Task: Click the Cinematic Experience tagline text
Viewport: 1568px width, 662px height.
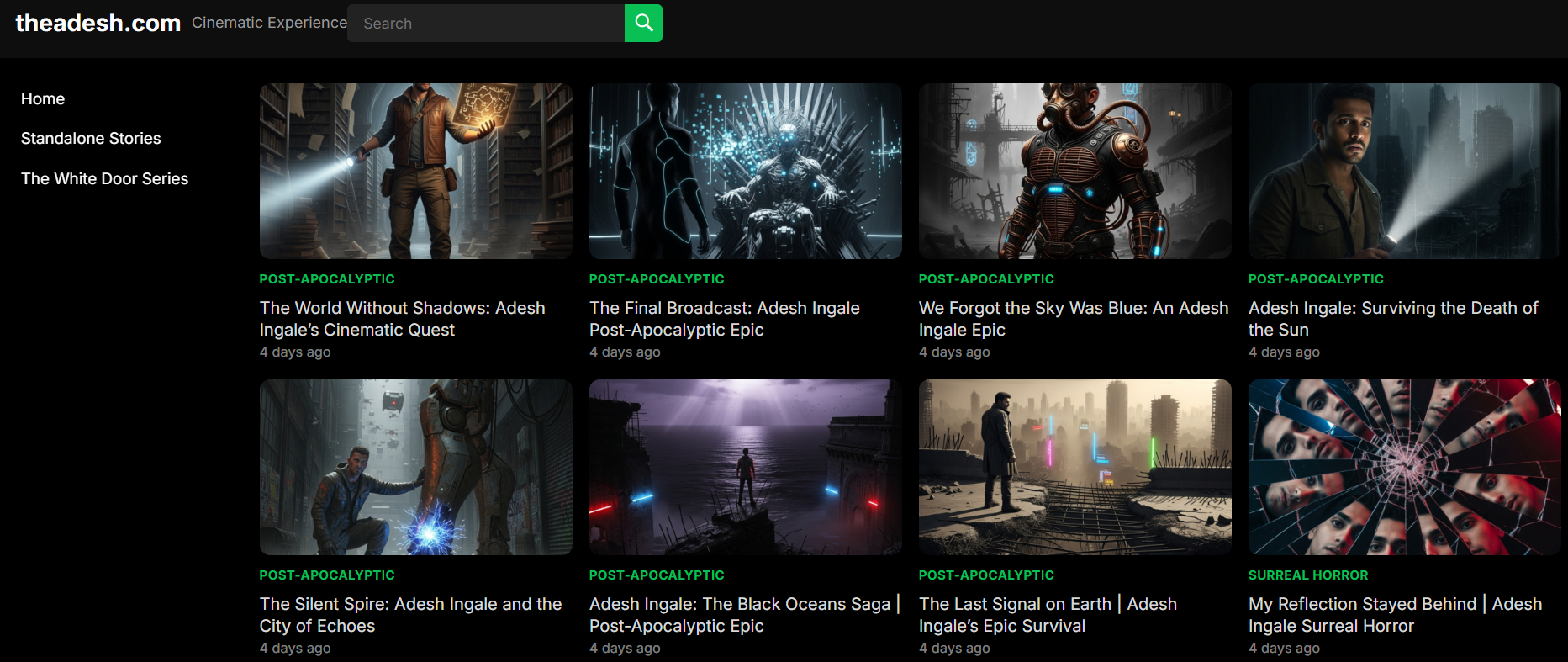Action: click(x=269, y=23)
